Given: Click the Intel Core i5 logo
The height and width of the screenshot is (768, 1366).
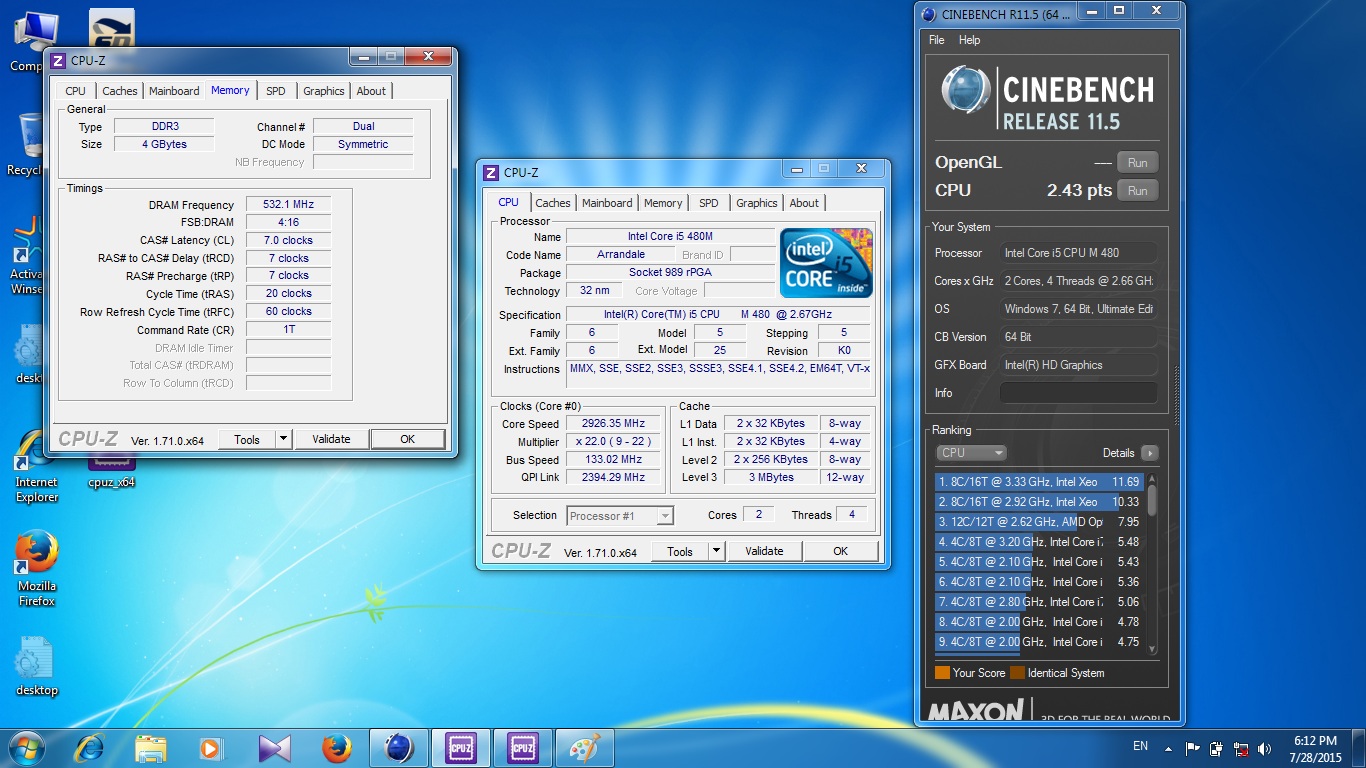Looking at the screenshot, I should coord(826,263).
